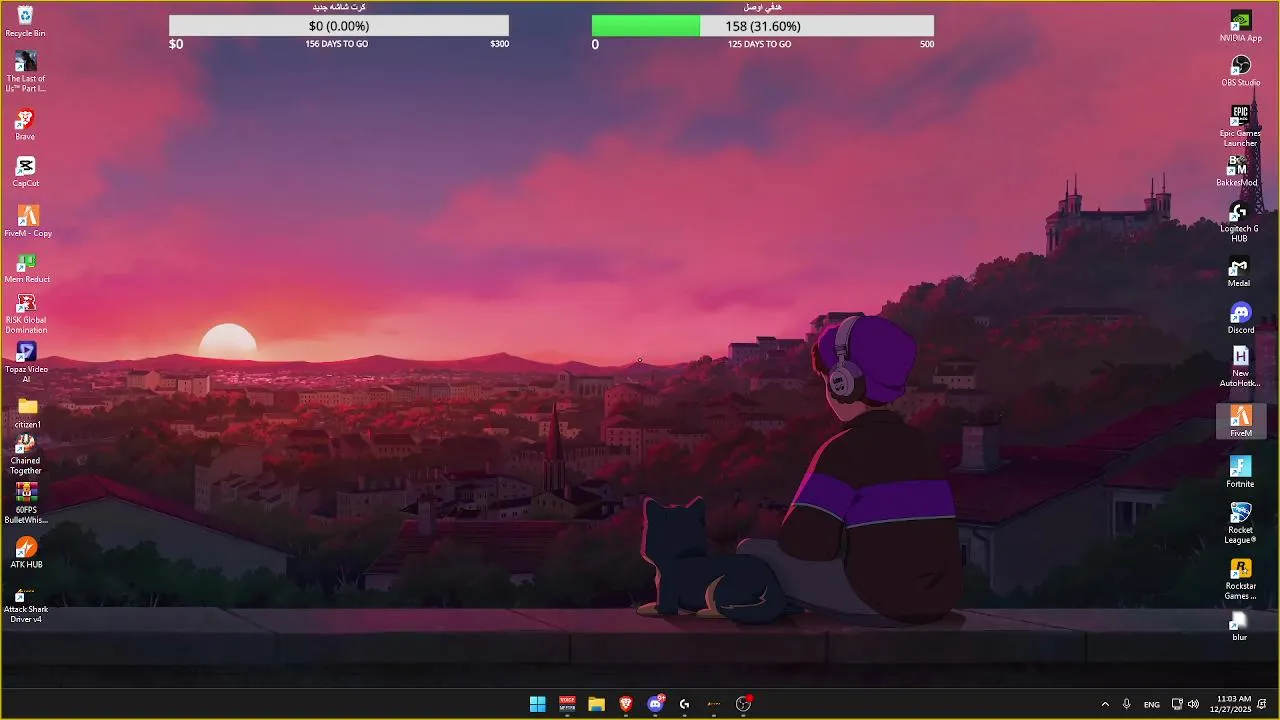Screen dimensions: 1280x720
Task: Select the Rocket League desktop icon
Action: 1240,523
